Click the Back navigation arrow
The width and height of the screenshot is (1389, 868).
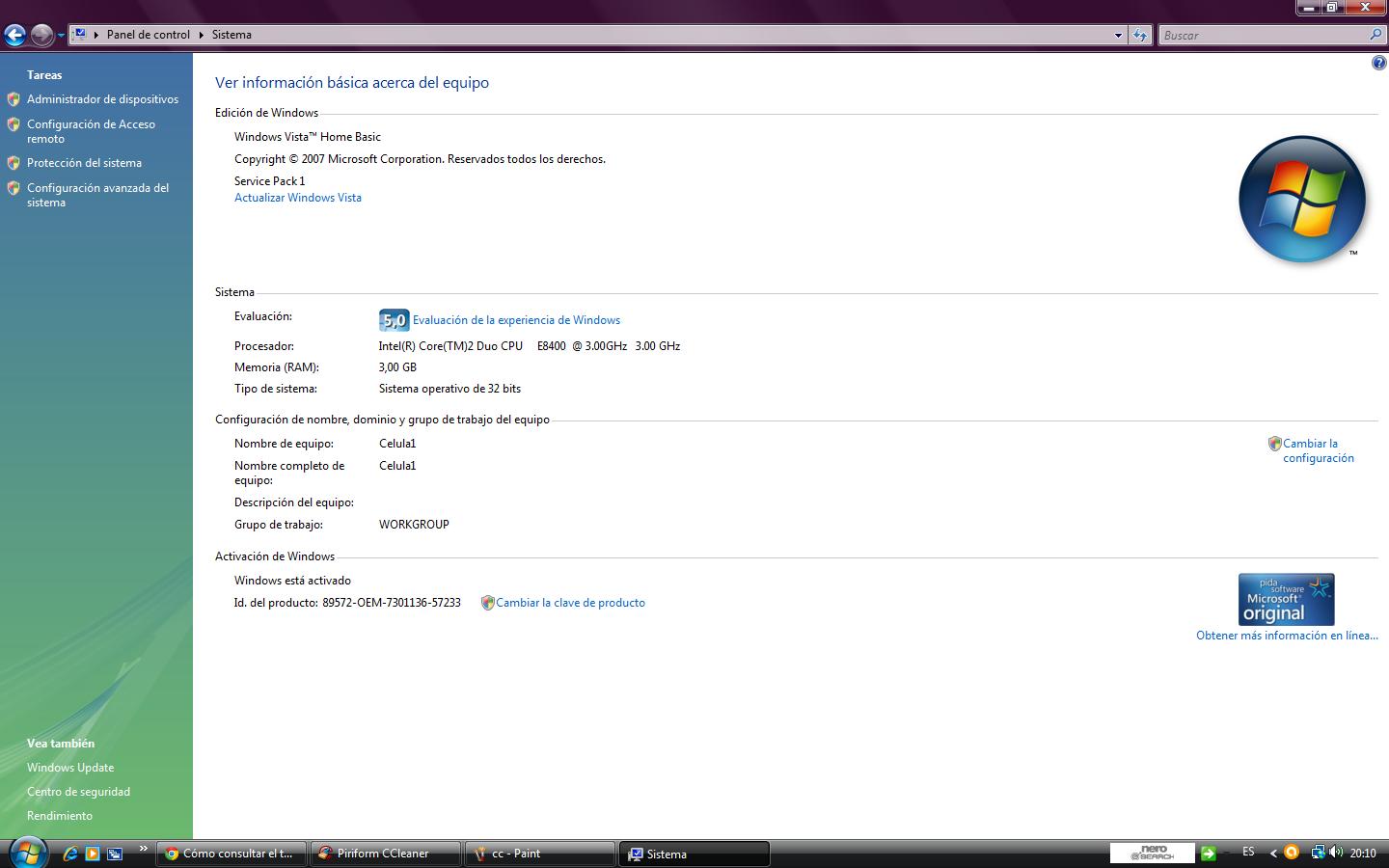pos(14,36)
